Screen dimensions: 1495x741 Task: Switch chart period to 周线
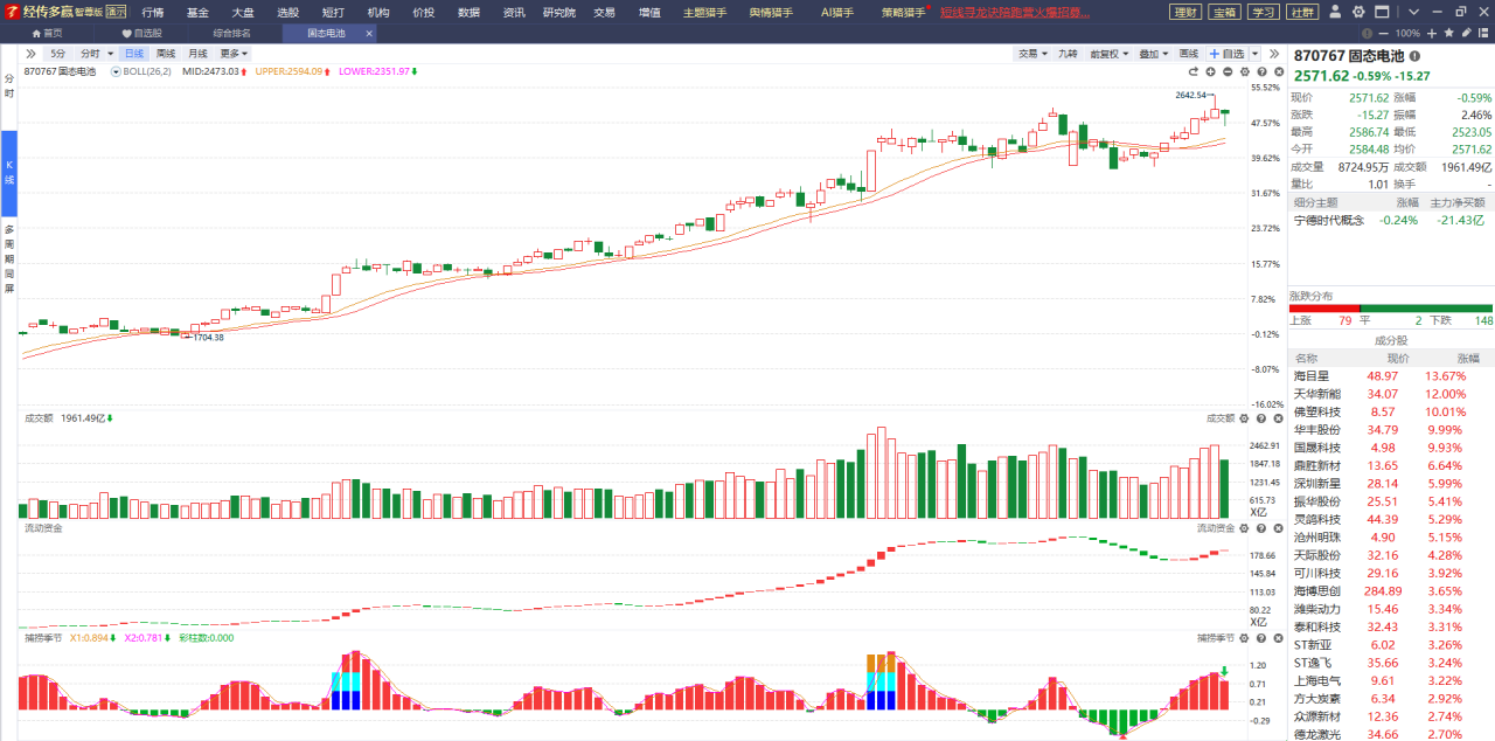166,54
